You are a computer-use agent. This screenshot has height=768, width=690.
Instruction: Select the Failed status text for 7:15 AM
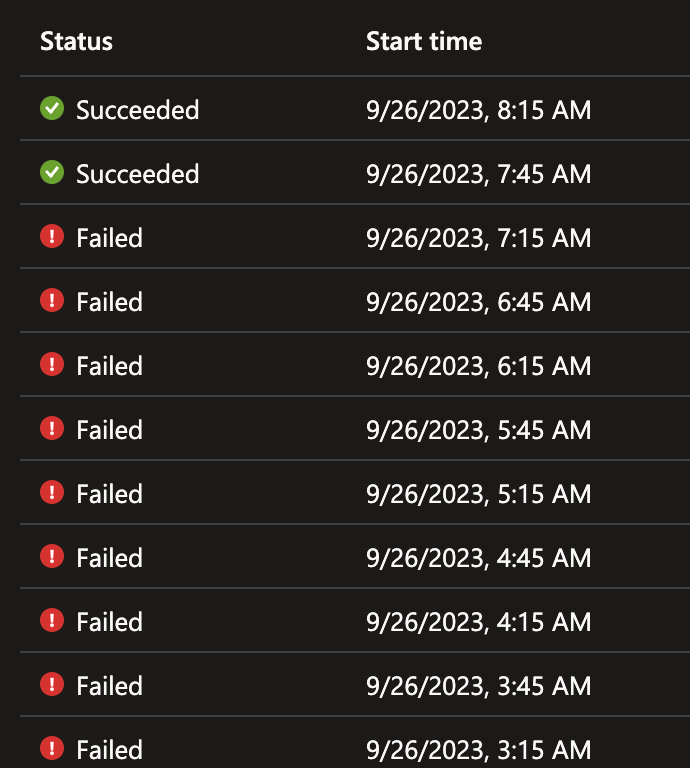click(109, 238)
